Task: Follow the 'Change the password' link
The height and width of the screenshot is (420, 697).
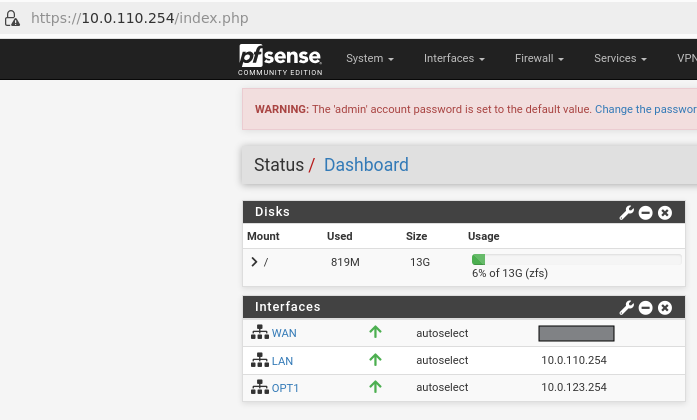Action: pos(645,109)
